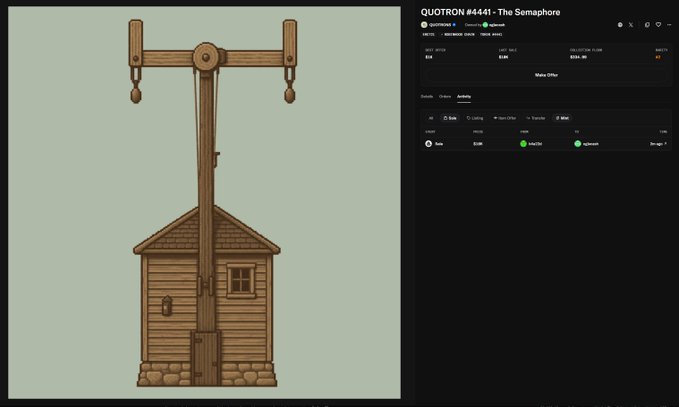Click the chain name tag beside ERC721

[458, 34]
